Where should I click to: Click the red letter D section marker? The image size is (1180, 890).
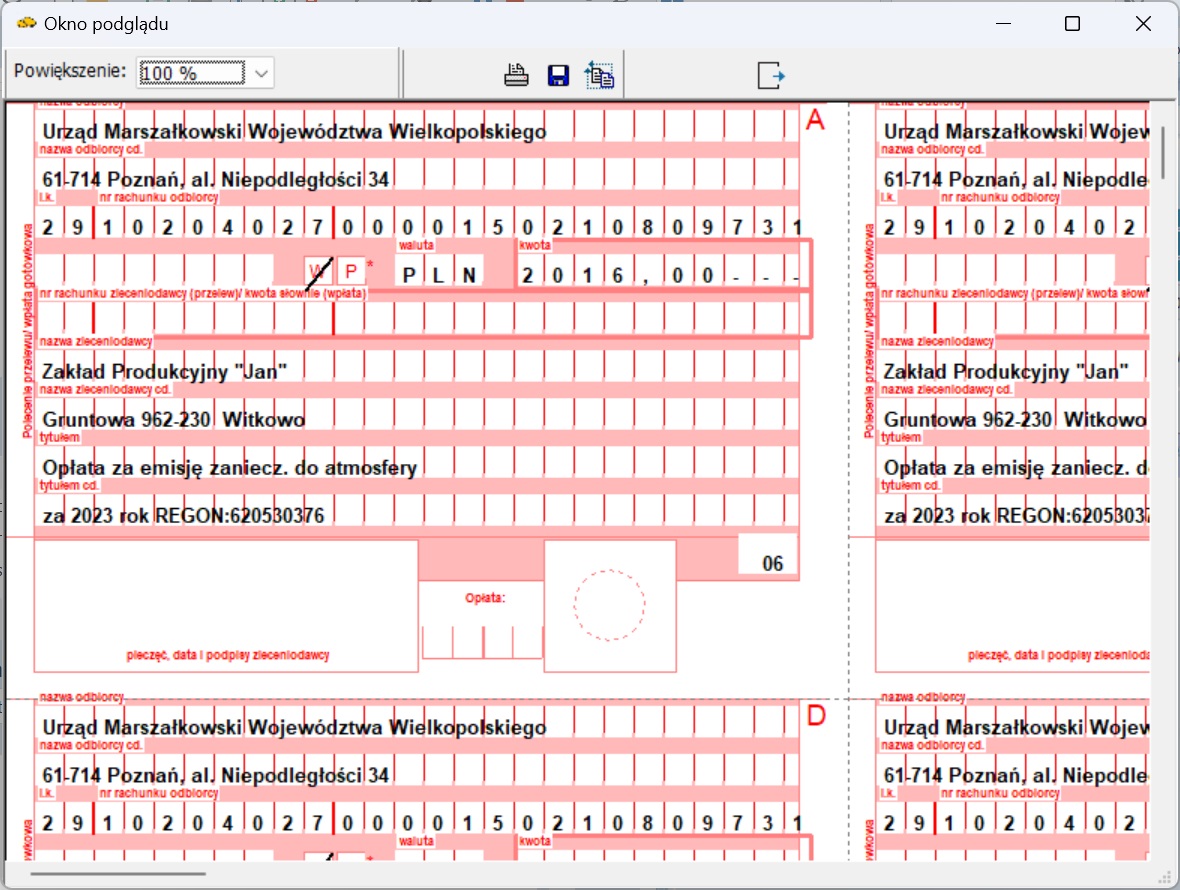click(x=816, y=715)
